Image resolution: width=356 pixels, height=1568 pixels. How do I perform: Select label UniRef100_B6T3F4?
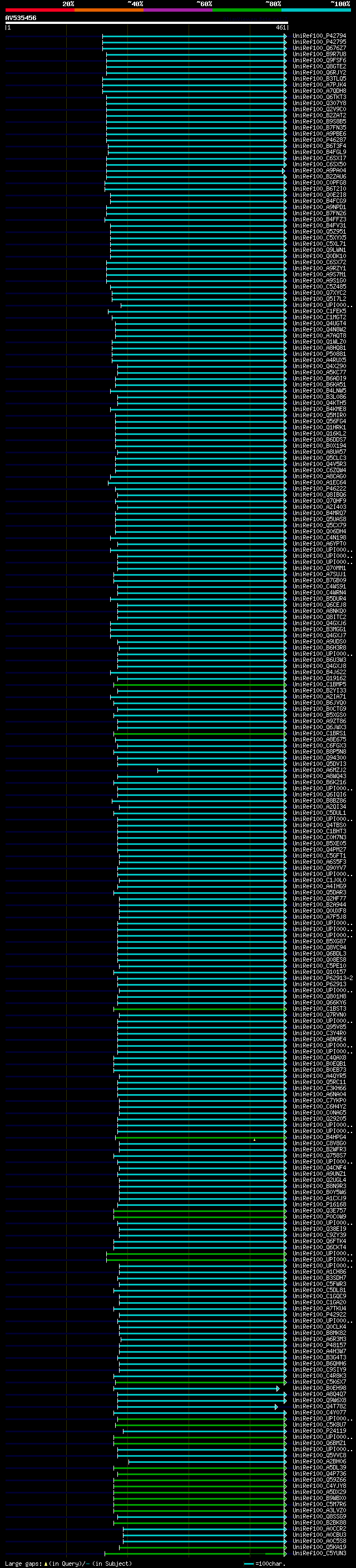[319, 146]
